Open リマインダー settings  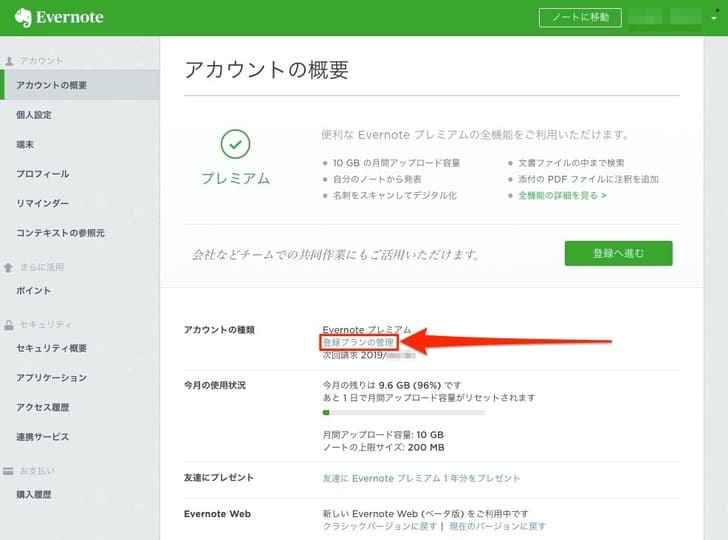pyautogui.click(x=42, y=203)
